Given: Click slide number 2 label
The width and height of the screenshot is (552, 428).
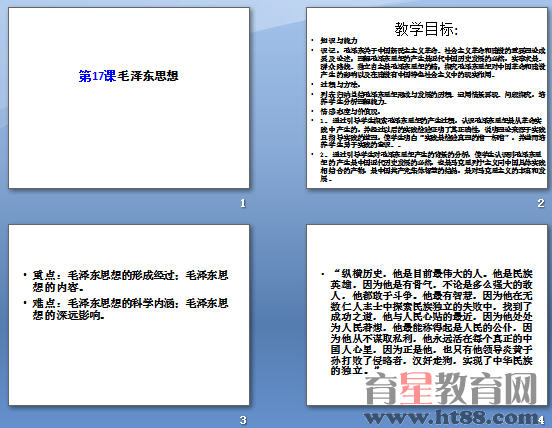Looking at the screenshot, I should tap(541, 203).
